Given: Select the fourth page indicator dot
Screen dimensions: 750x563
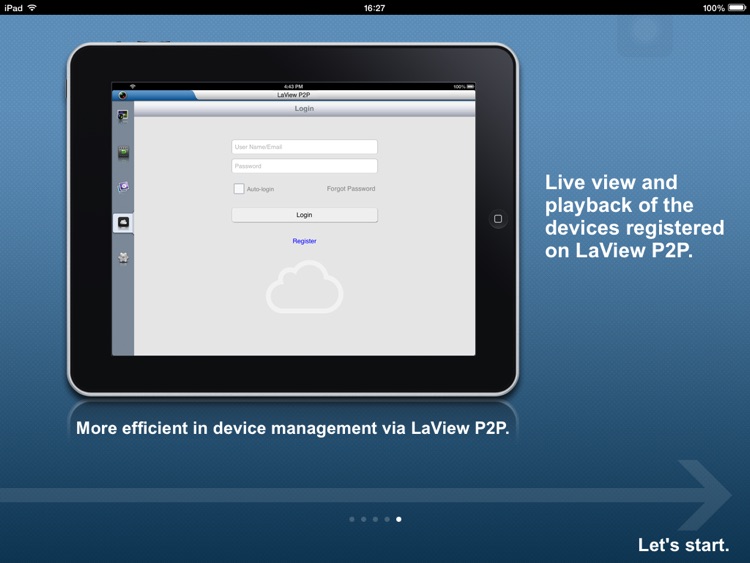Looking at the screenshot, I should click(387, 519).
